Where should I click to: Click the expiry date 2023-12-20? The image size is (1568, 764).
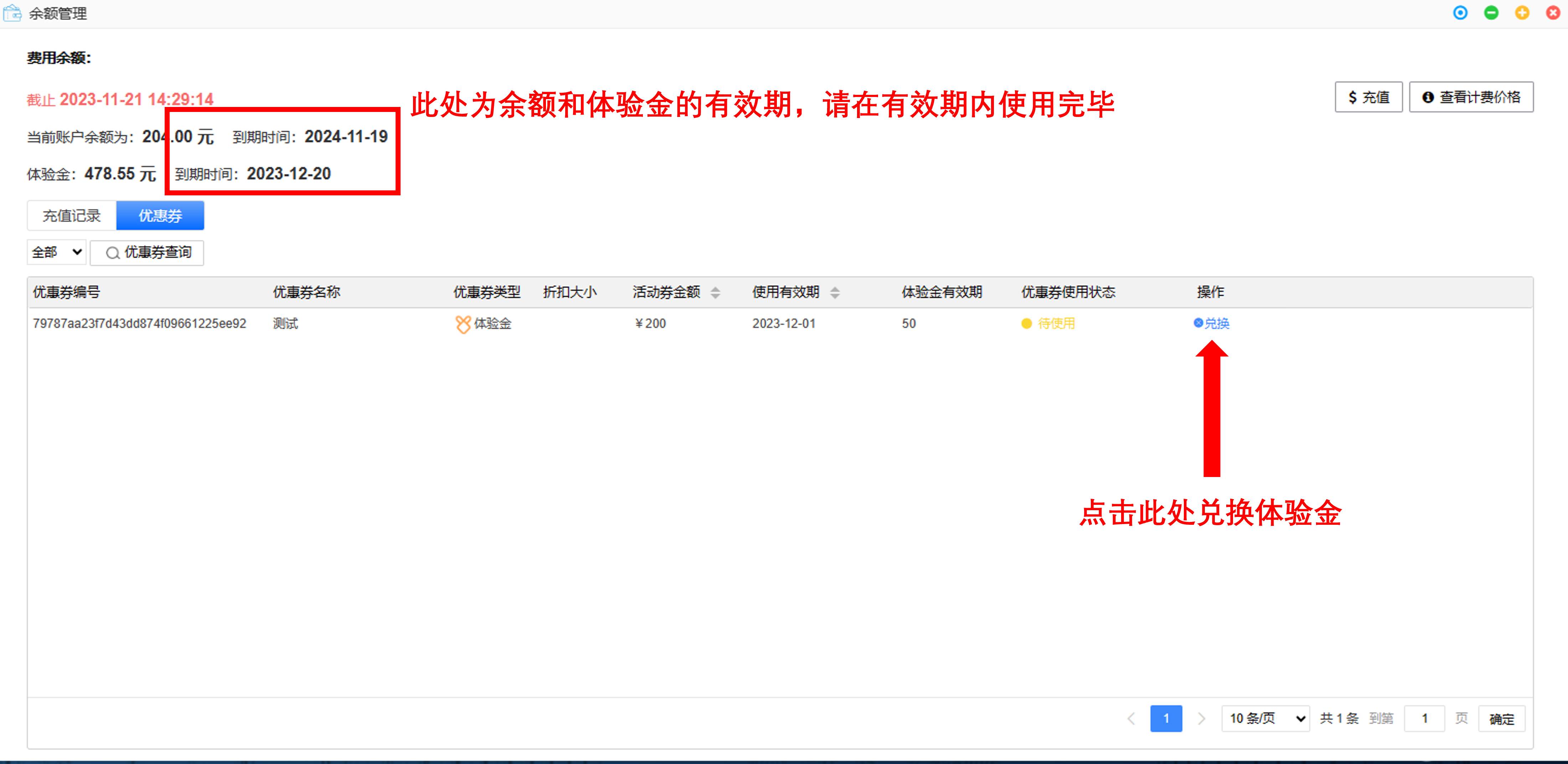tap(289, 174)
